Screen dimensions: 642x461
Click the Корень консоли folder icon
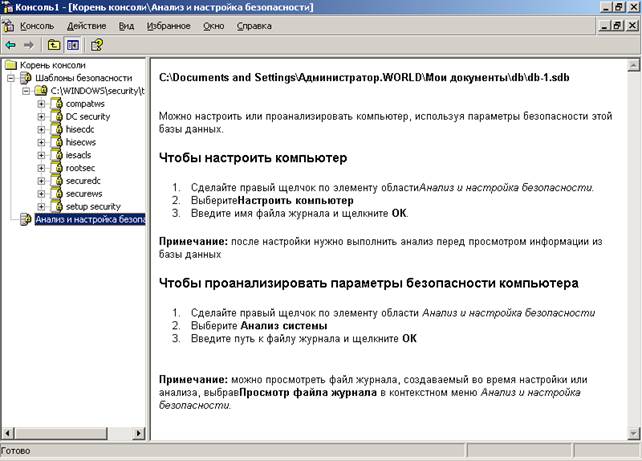click(x=11, y=65)
